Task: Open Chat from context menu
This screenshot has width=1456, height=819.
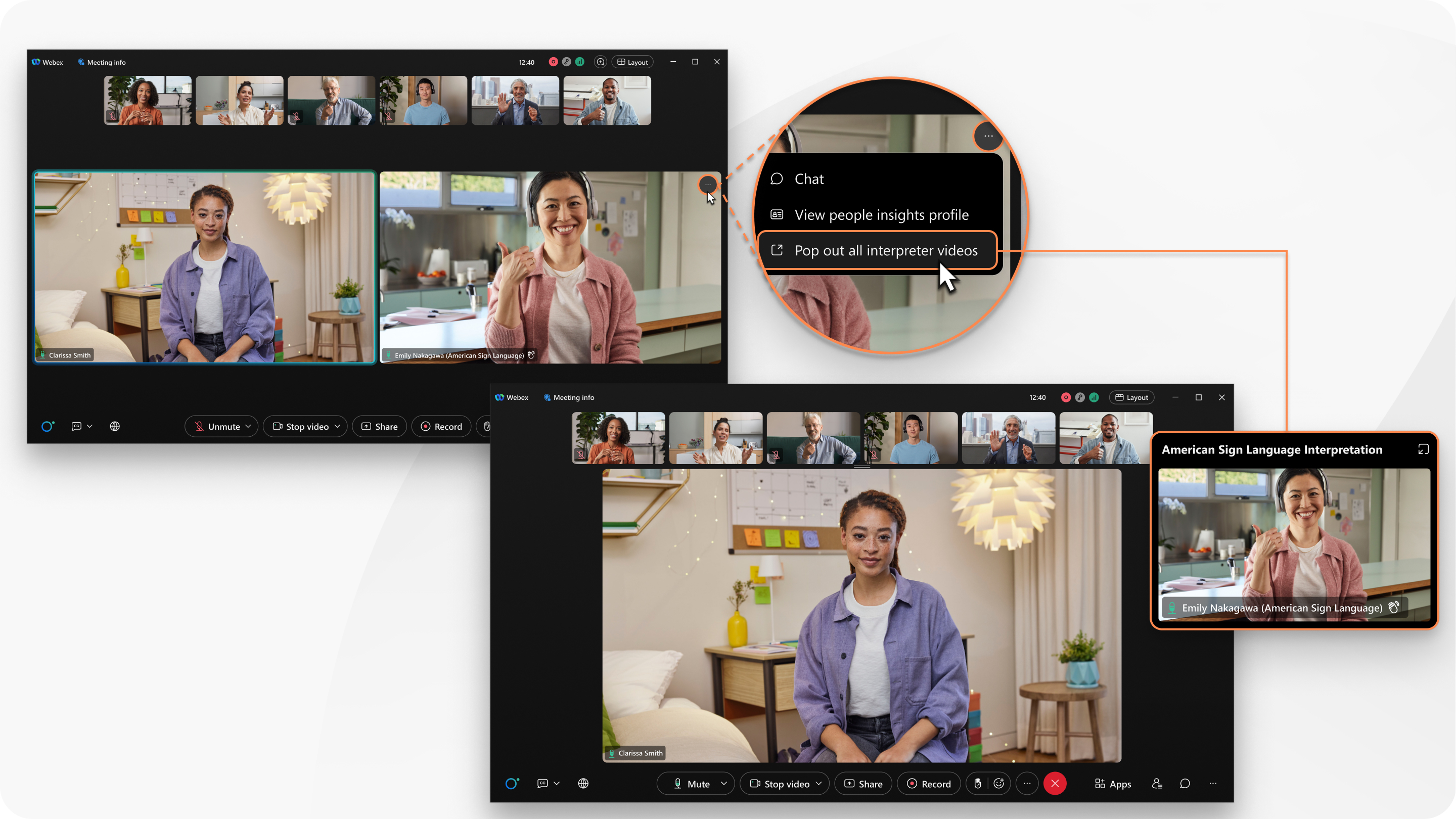Action: pos(808,178)
